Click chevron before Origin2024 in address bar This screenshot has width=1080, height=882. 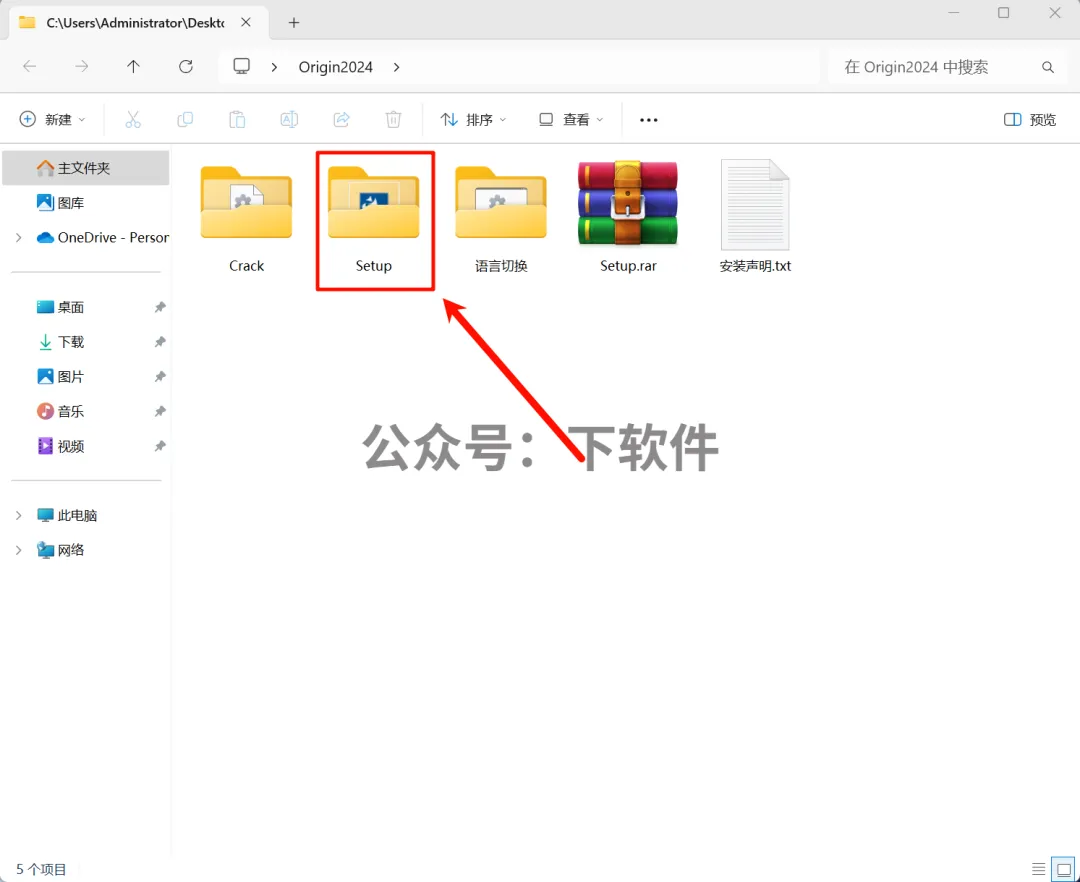(x=275, y=67)
